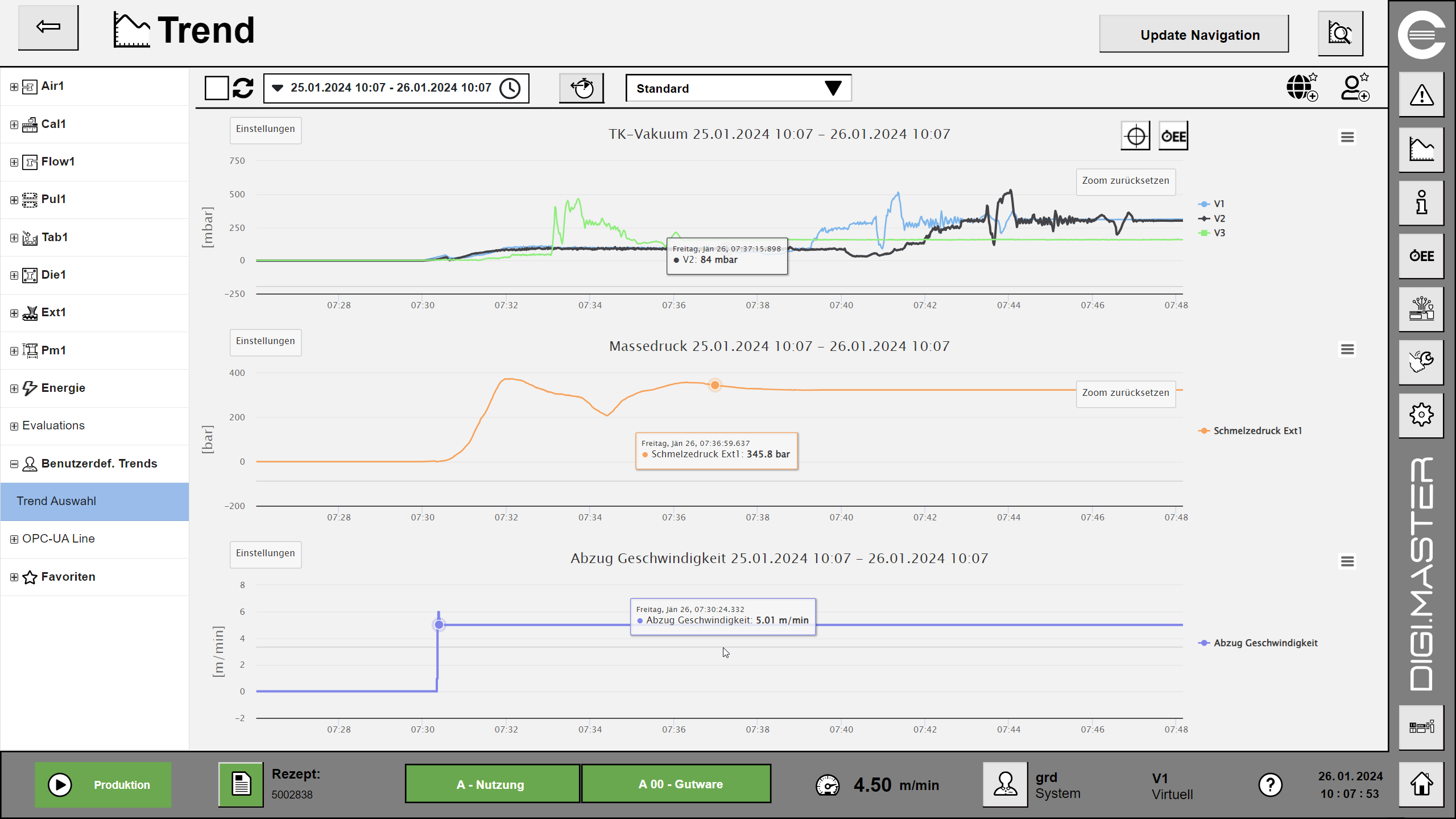Click the crosshair icon on the TK-Vakuum chart
Screen dimensions: 1456x819
pos(1135,136)
